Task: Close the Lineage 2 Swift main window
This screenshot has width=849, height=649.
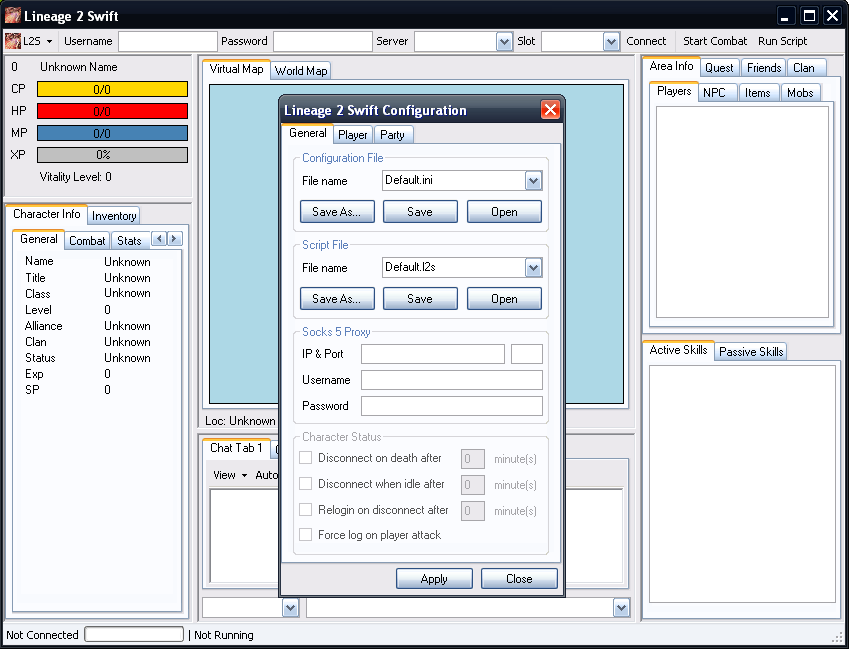Action: pyautogui.click(x=832, y=16)
